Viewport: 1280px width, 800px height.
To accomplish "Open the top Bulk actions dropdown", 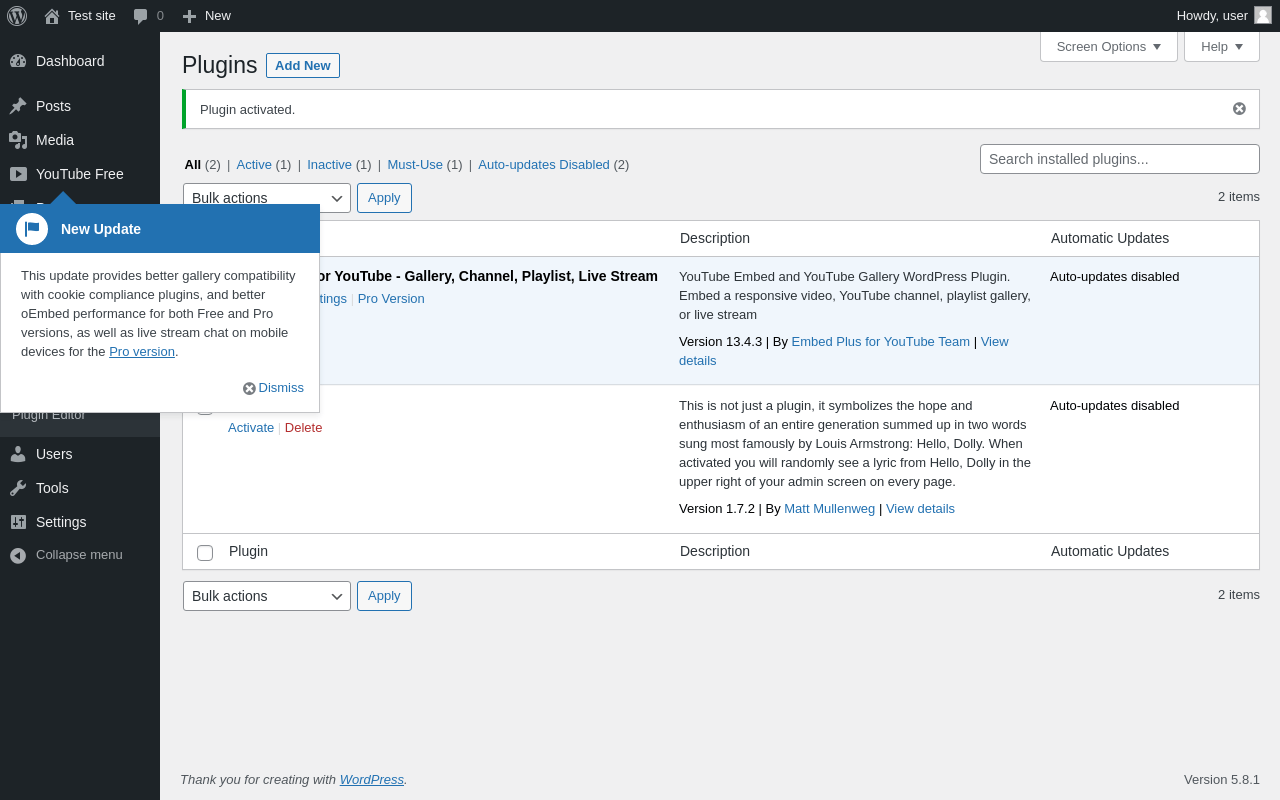I will 267,198.
